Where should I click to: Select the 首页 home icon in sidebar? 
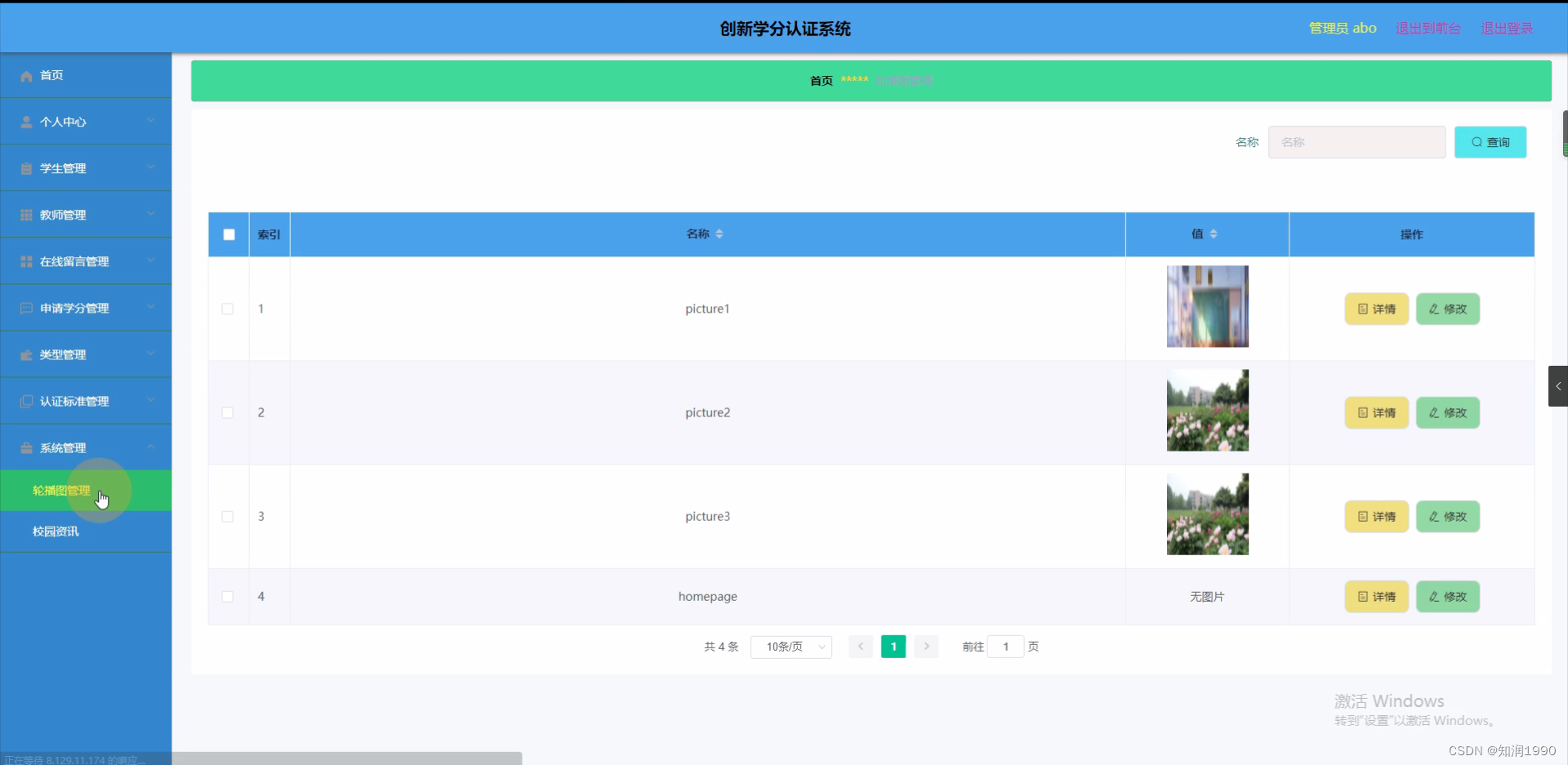[25, 75]
